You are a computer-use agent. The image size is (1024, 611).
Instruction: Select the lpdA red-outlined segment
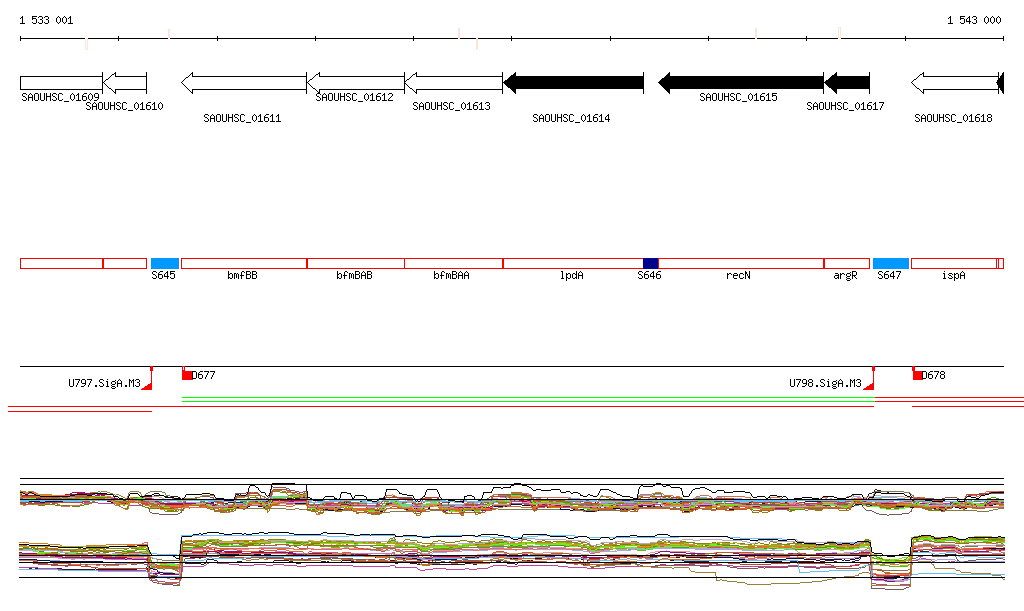(572, 263)
